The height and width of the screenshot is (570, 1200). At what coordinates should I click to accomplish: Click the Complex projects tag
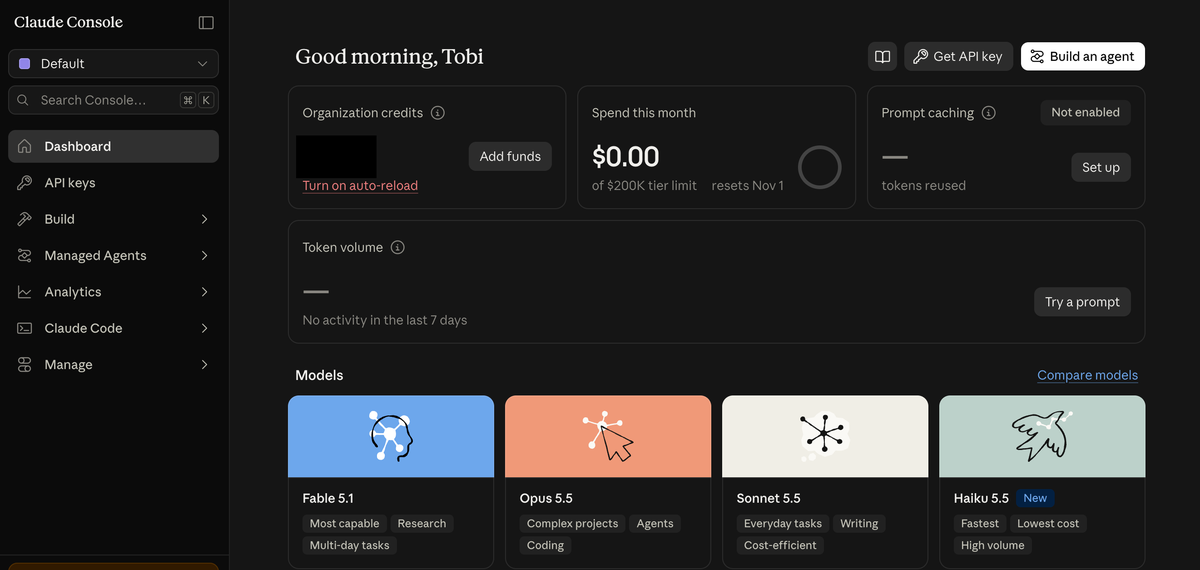point(572,523)
